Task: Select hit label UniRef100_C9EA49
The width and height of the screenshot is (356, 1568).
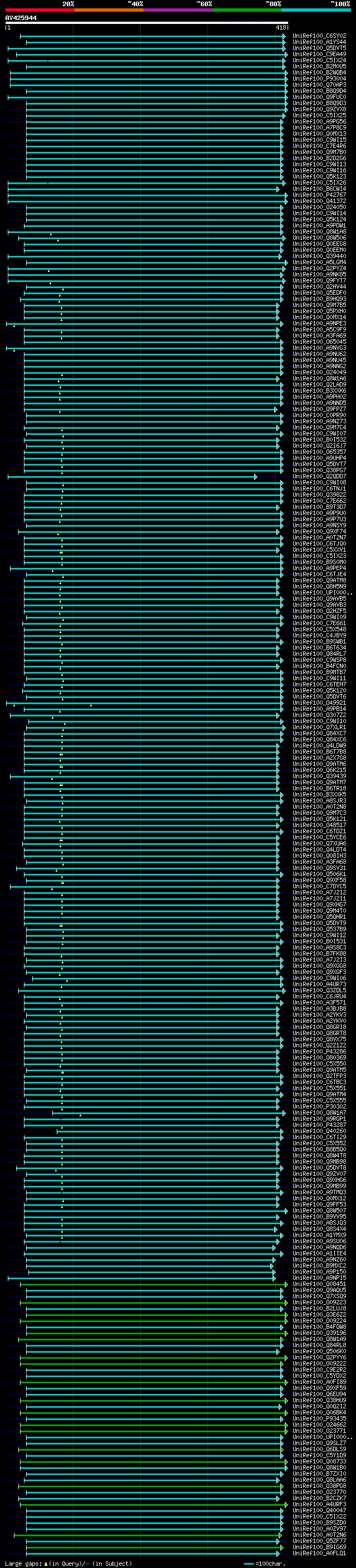Action: [319, 54]
